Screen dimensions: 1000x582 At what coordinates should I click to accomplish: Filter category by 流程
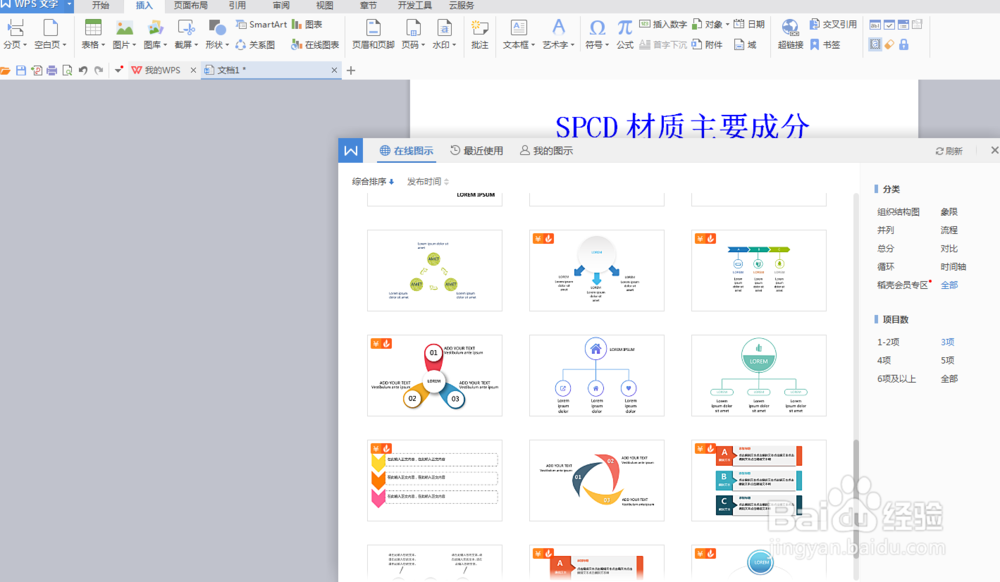[x=949, y=230]
